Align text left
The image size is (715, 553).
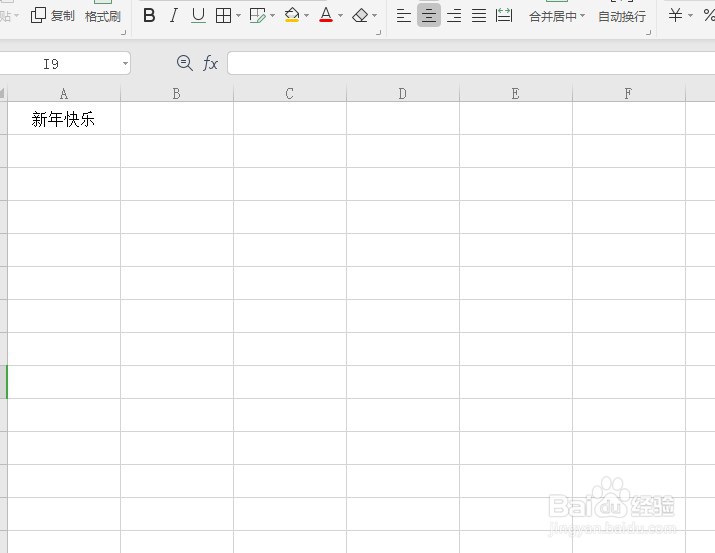404,16
